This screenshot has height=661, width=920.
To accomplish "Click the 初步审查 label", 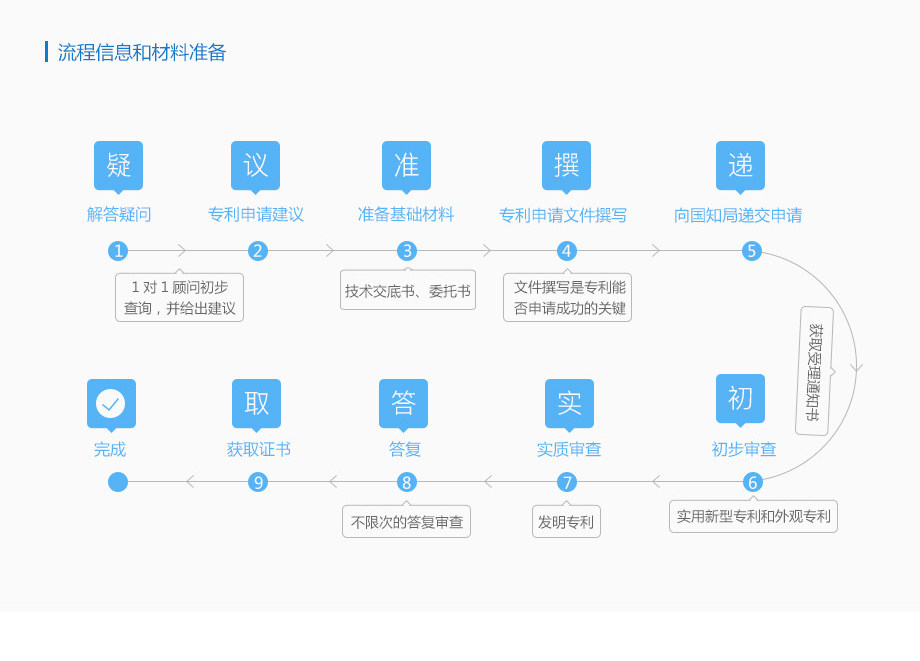I will tap(744, 449).
